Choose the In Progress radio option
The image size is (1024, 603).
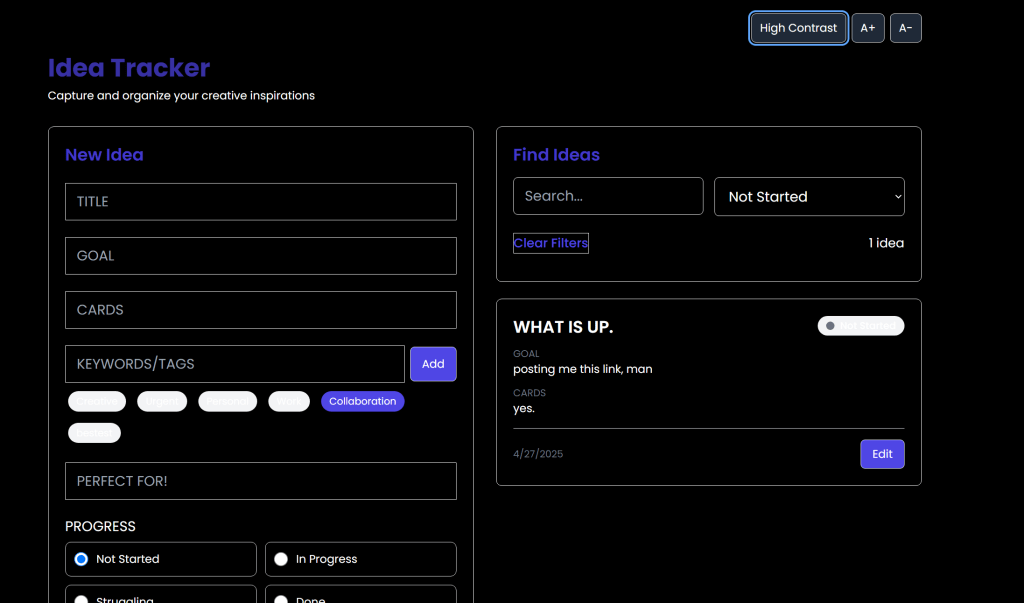point(282,559)
